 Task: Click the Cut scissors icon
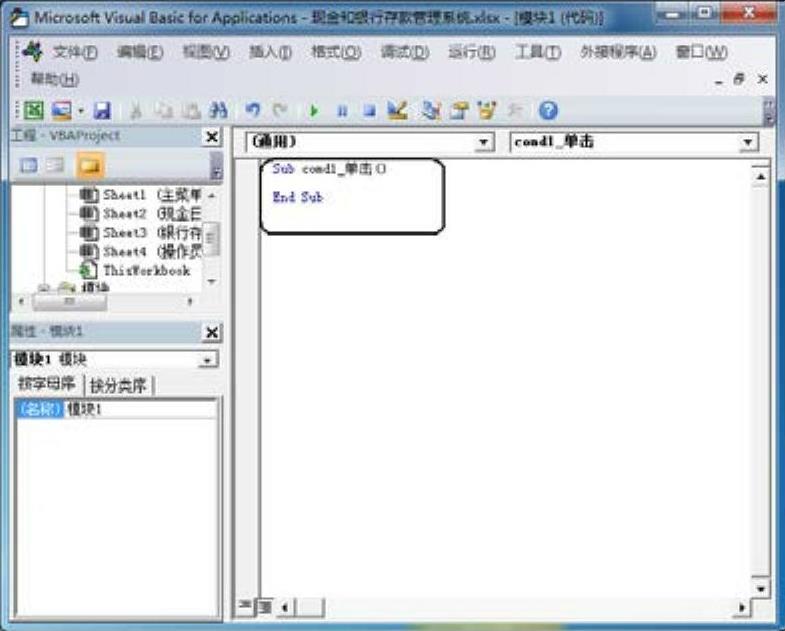click(x=135, y=110)
